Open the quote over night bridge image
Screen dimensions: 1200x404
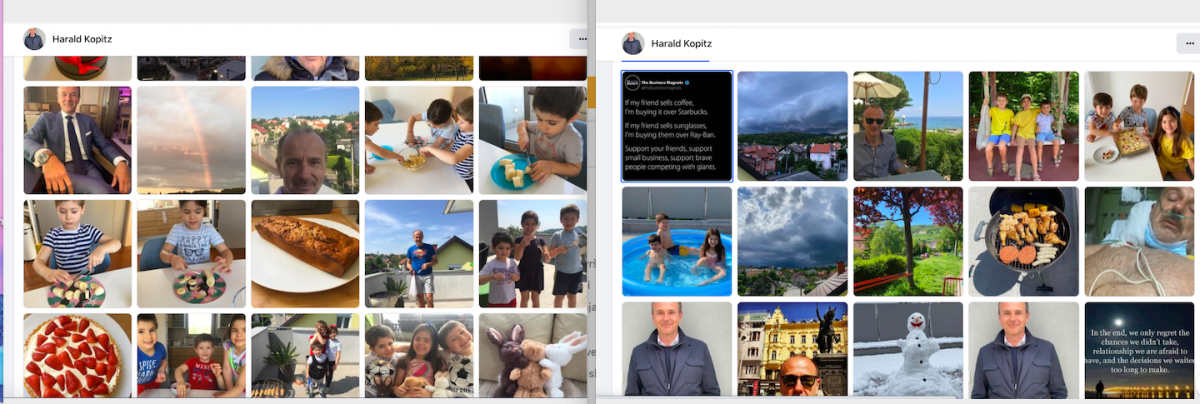(1139, 349)
